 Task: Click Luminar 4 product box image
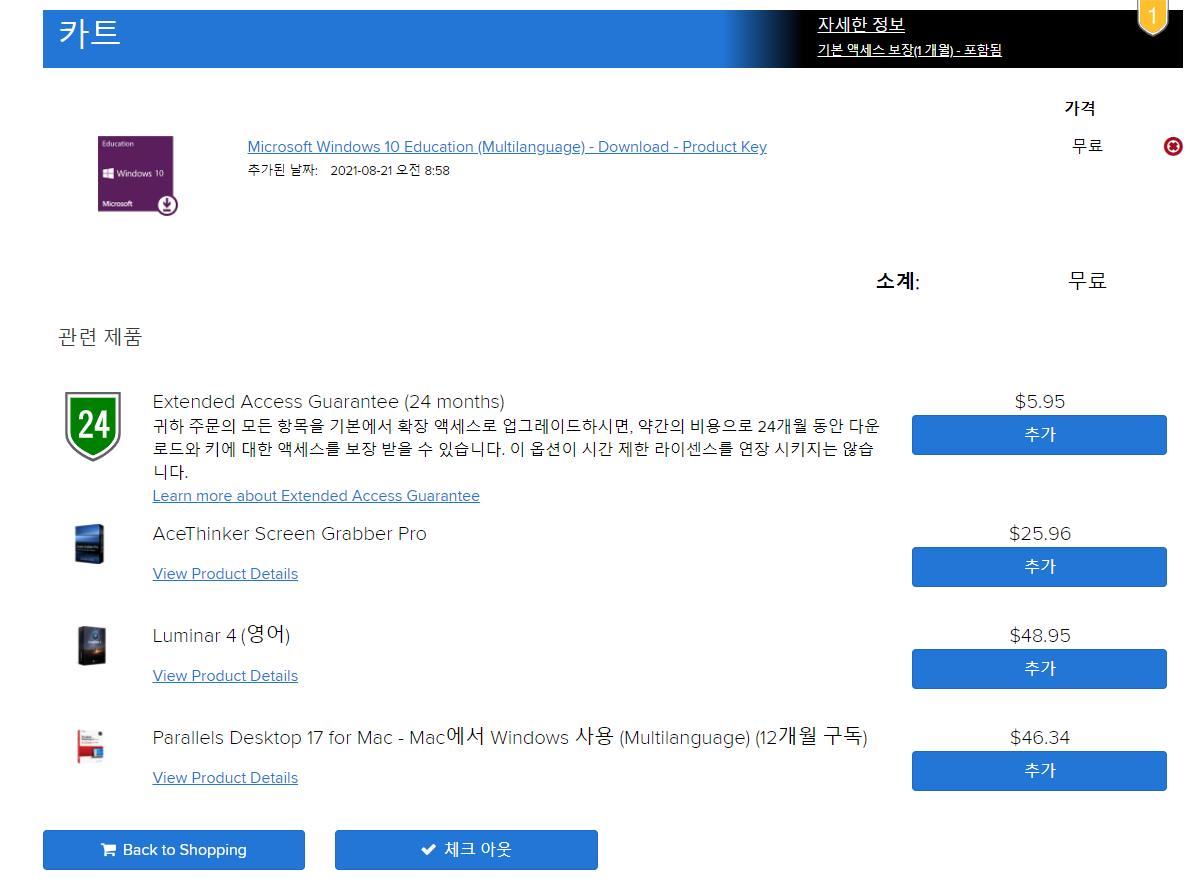91,645
